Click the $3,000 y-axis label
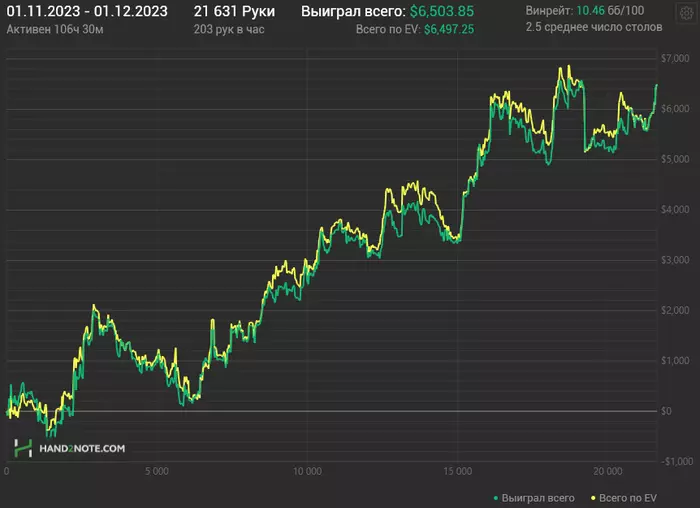Viewport: 700px width, 508px height. [x=675, y=260]
